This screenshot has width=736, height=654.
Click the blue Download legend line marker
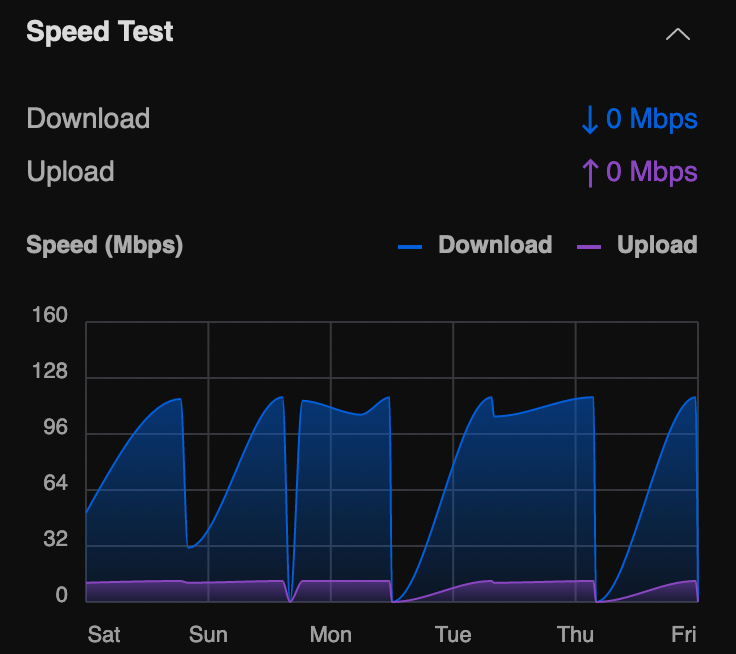pos(410,246)
